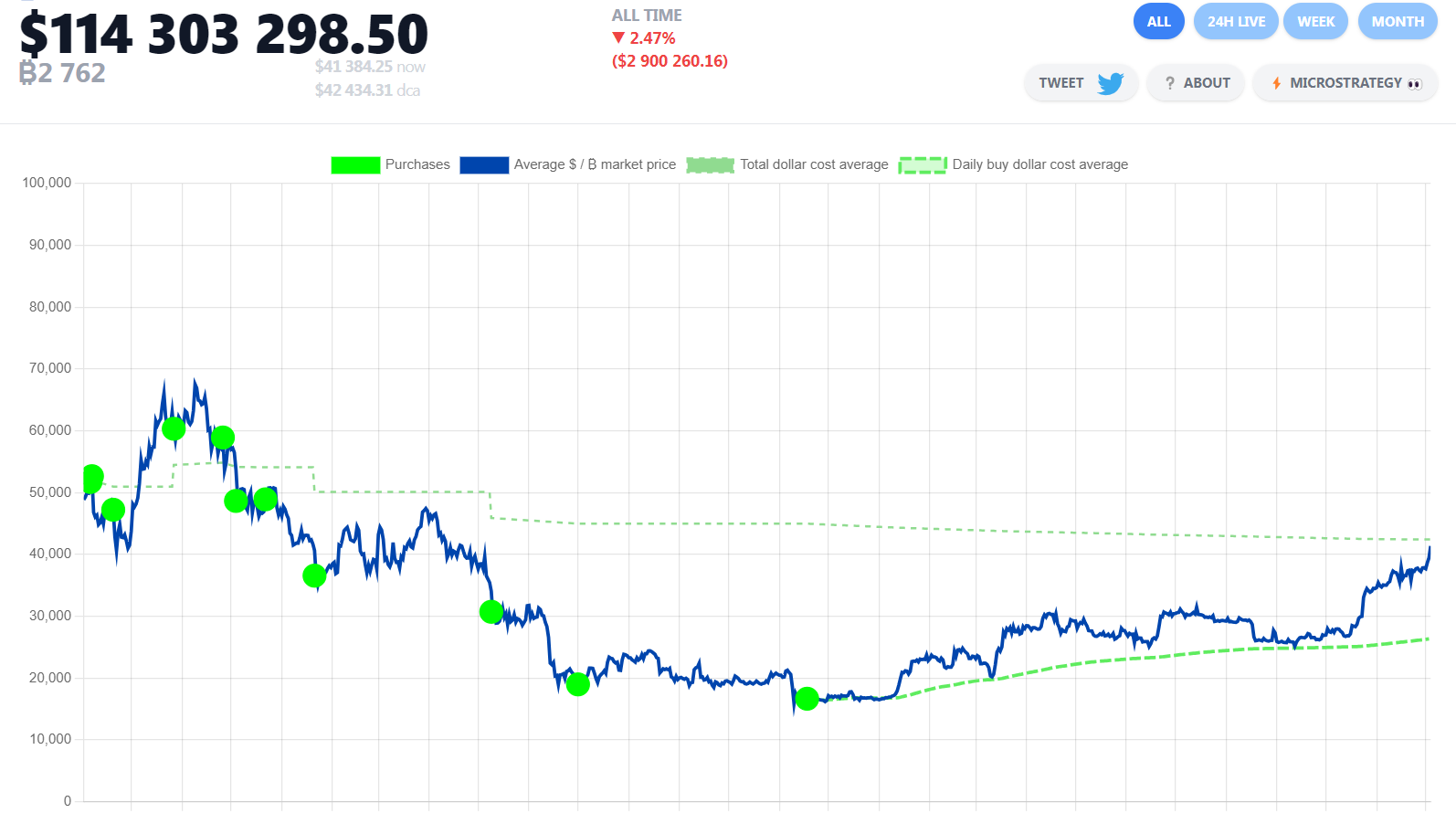Screen dimensions: 1456x813
Task: Click the Twitter bird icon
Action: (1111, 83)
